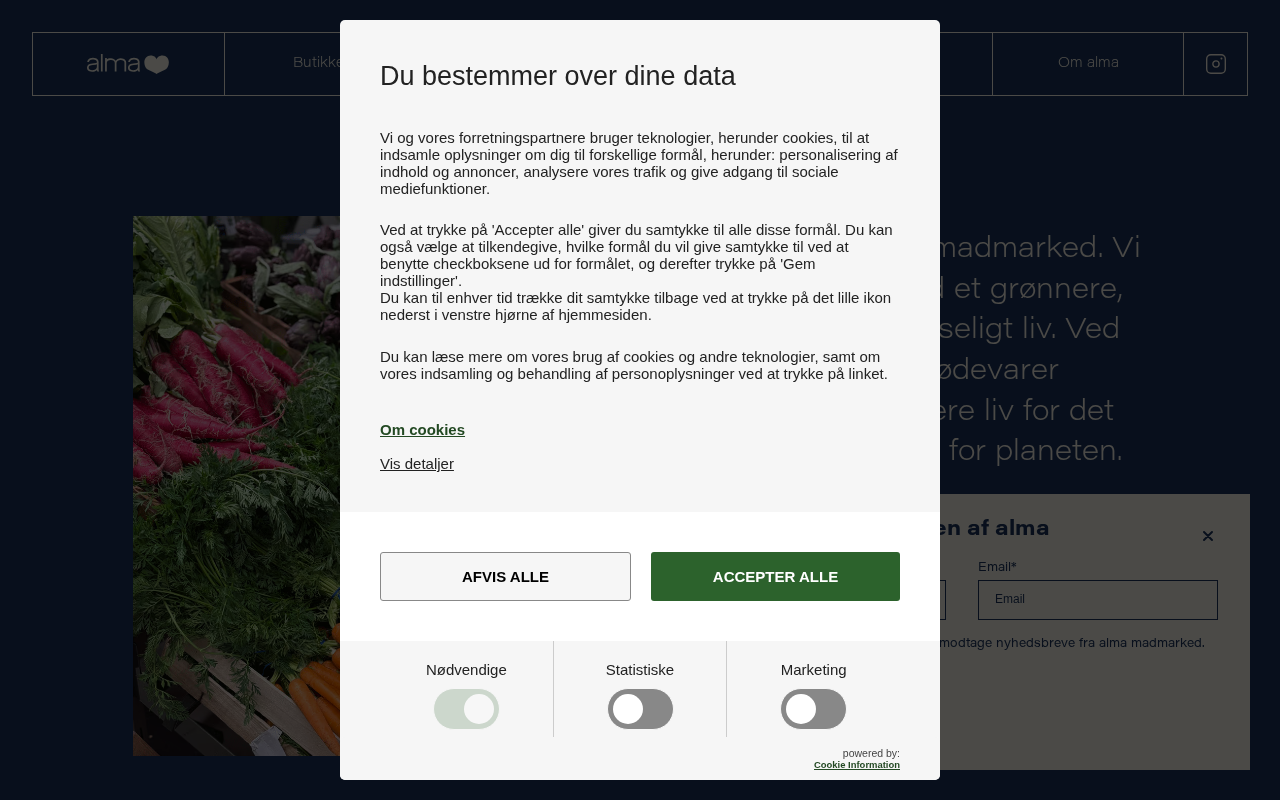Click the Statistiske category label
1280x800 pixels.
click(x=640, y=670)
